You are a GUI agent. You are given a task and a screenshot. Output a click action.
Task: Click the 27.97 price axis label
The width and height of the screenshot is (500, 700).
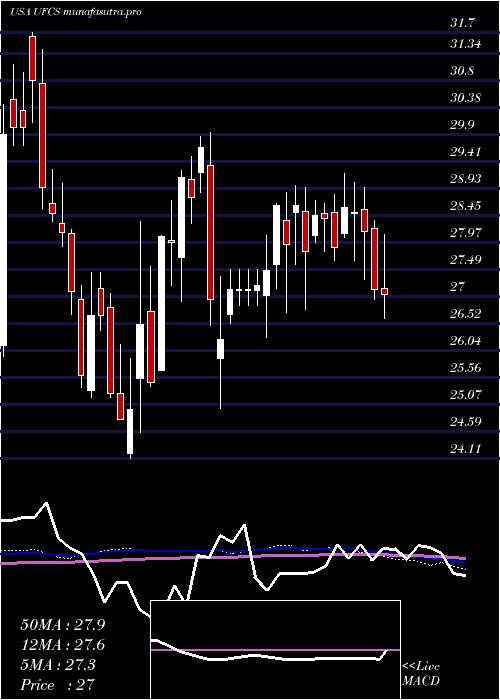[x=466, y=233]
